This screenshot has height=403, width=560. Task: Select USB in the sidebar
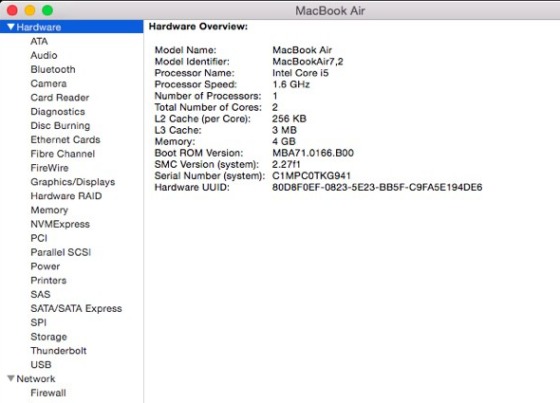41,365
